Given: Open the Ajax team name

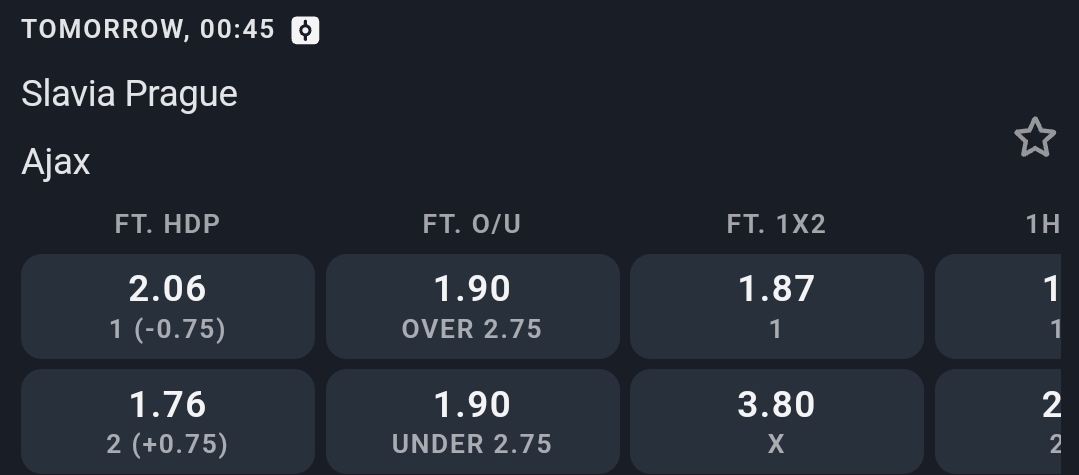Looking at the screenshot, I should pos(56,162).
